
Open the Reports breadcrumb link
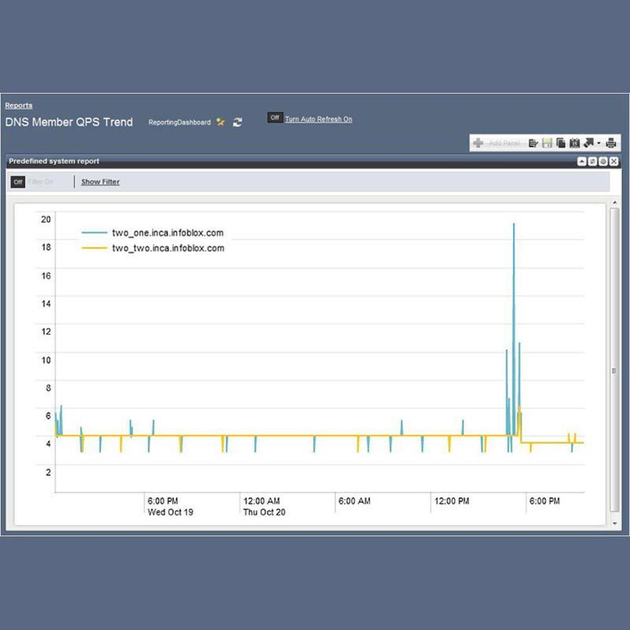click(x=18, y=105)
